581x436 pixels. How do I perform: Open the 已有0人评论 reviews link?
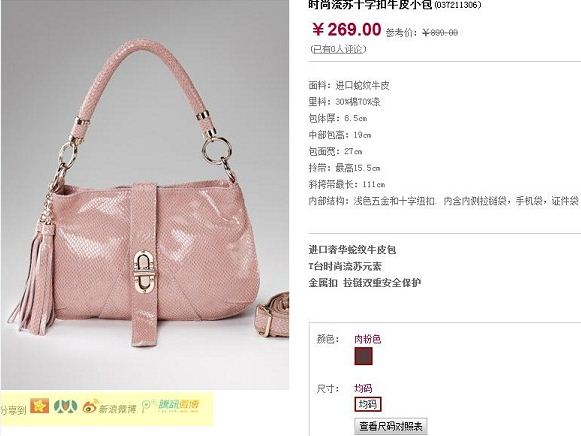338,49
